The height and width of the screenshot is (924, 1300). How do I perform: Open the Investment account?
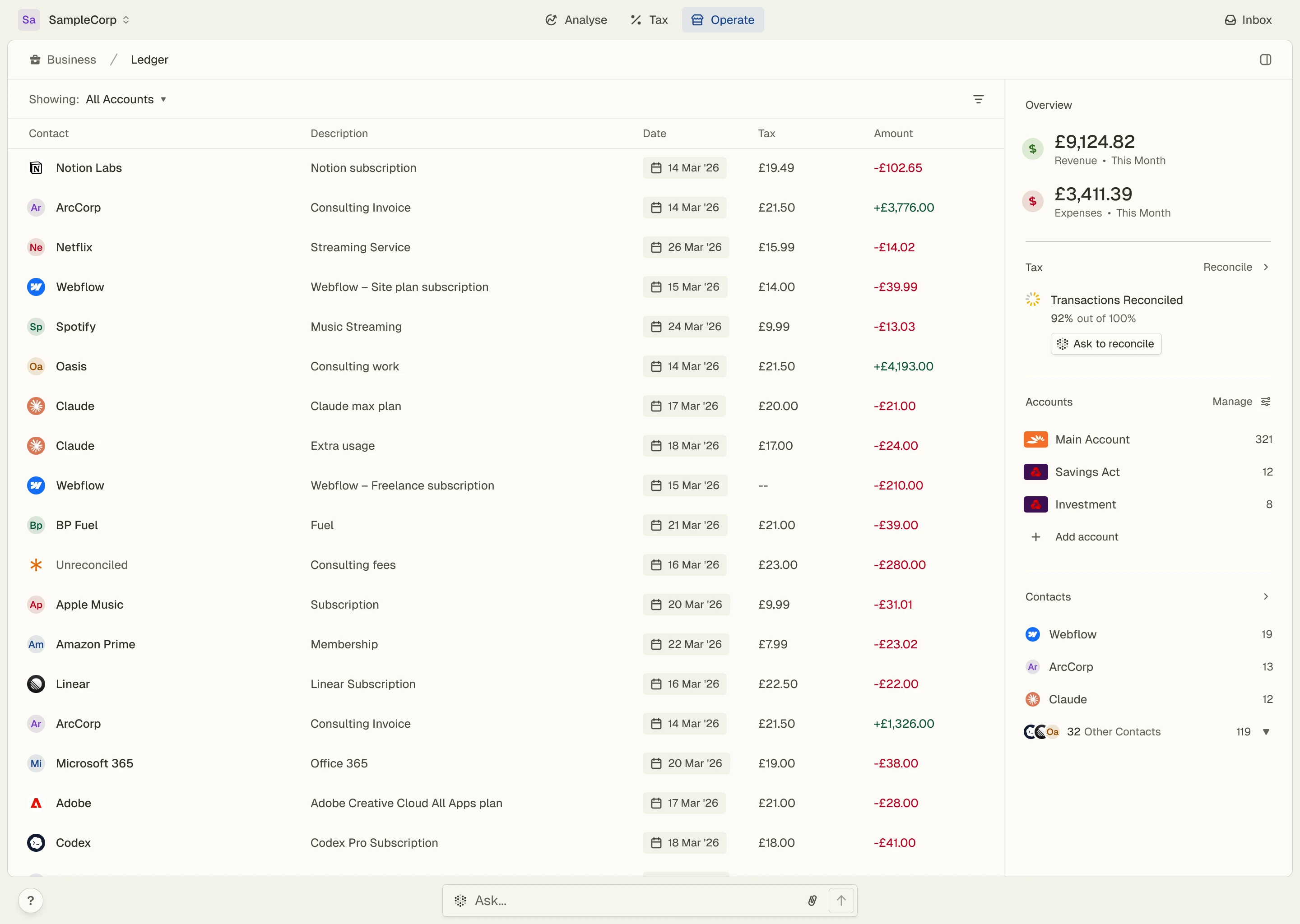click(1148, 504)
